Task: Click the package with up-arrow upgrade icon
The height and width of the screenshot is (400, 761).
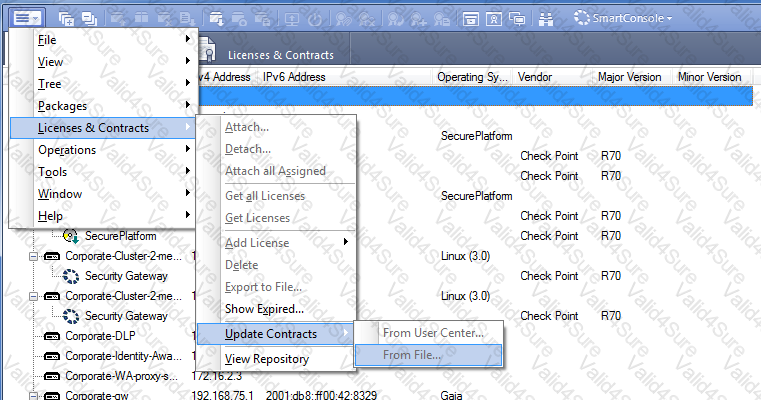Action: pyautogui.click(x=118, y=19)
